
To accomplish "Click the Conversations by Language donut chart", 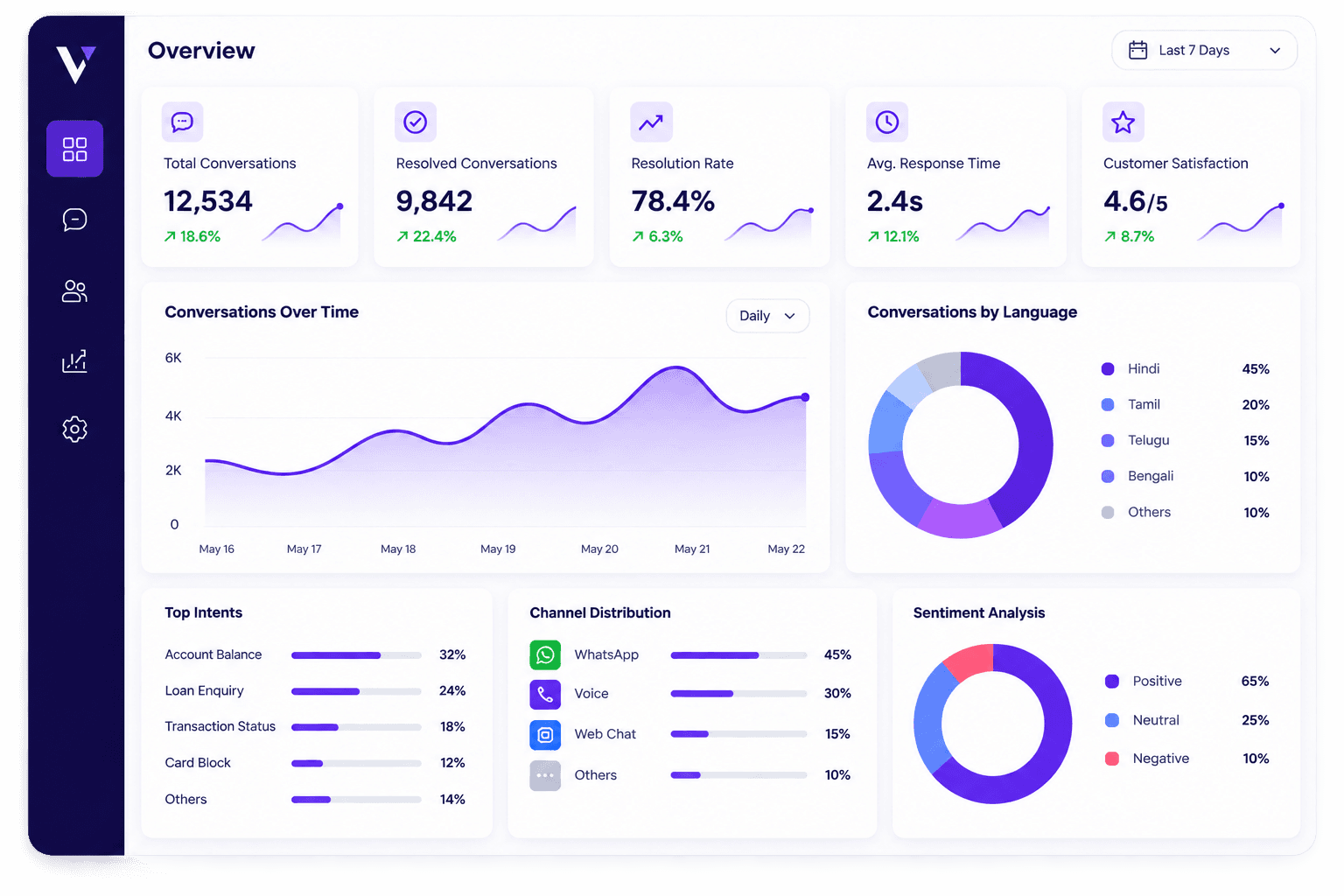I will pos(961,444).
